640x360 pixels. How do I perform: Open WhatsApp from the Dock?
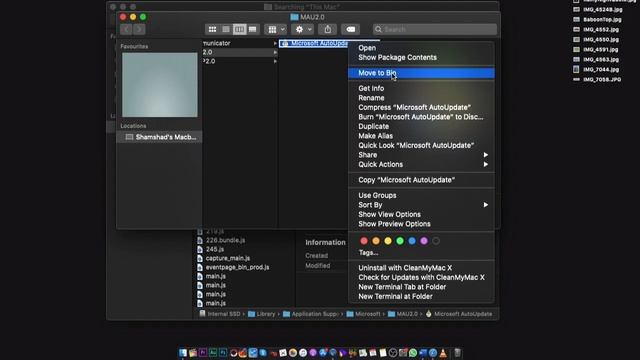pyautogui.click(x=413, y=353)
